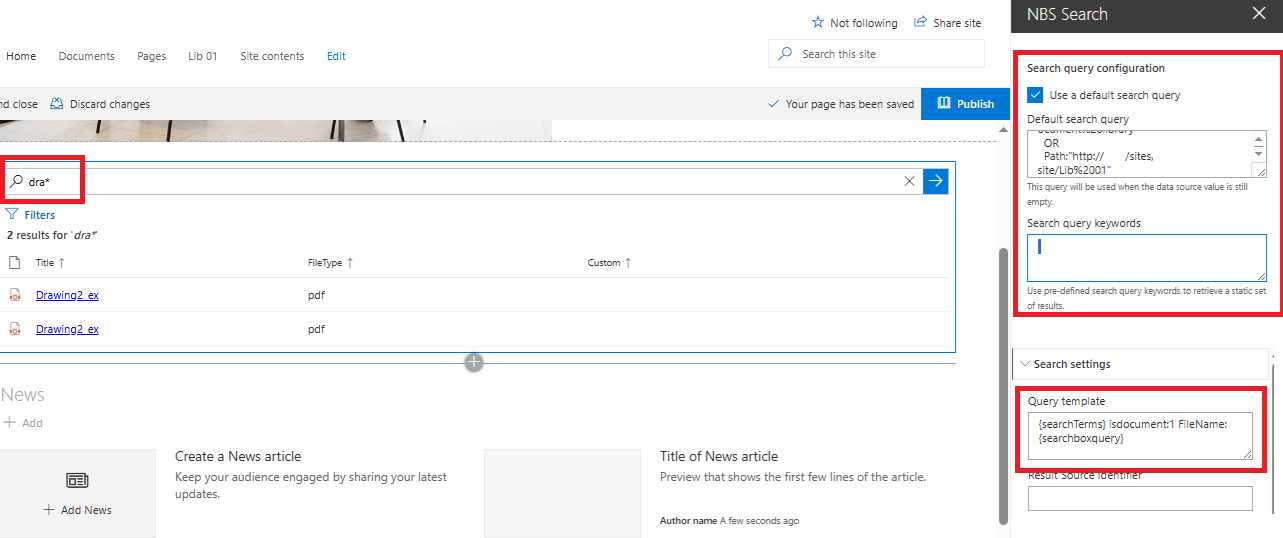Click the Search query keywords text area
The image size is (1283, 538).
click(x=1147, y=257)
